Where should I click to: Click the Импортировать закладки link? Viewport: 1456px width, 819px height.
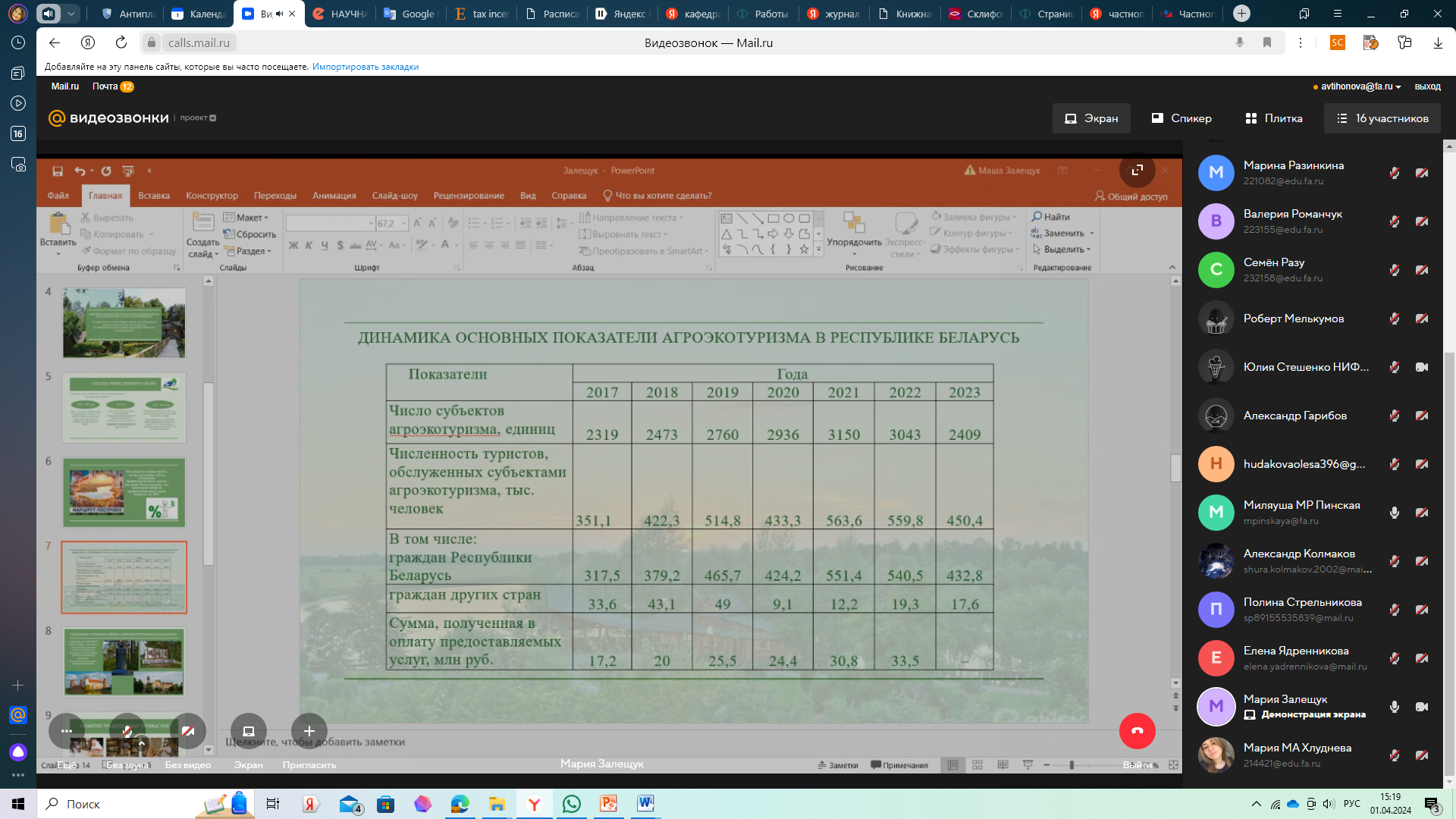(366, 67)
